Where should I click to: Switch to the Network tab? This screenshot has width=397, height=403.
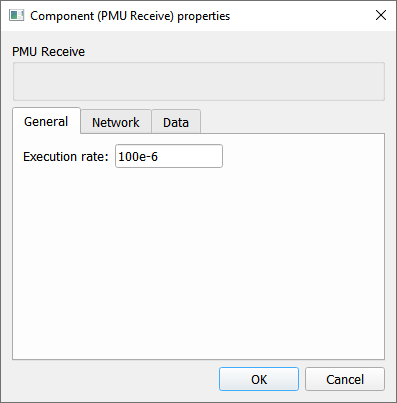[116, 122]
